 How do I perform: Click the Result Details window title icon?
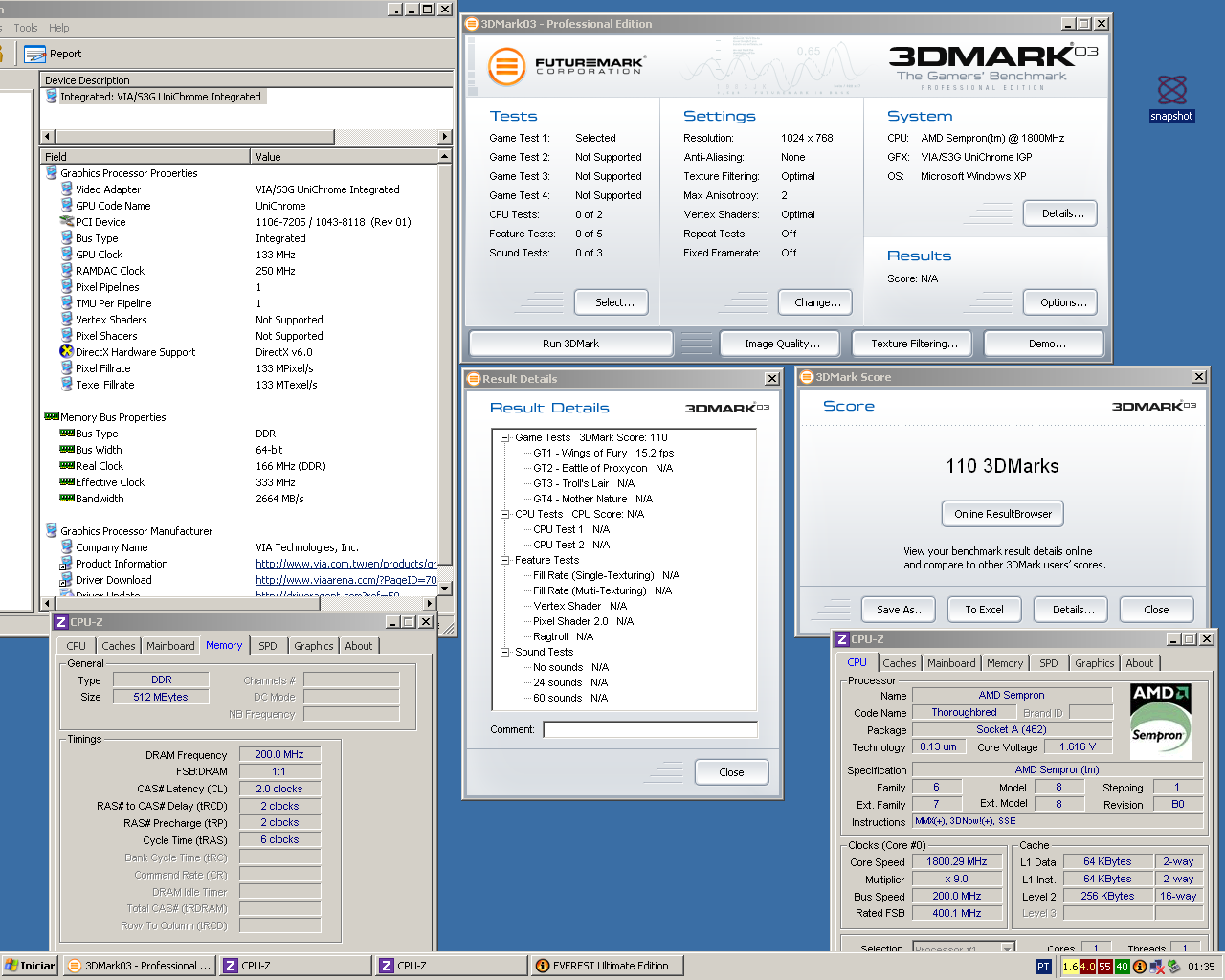tap(473, 379)
